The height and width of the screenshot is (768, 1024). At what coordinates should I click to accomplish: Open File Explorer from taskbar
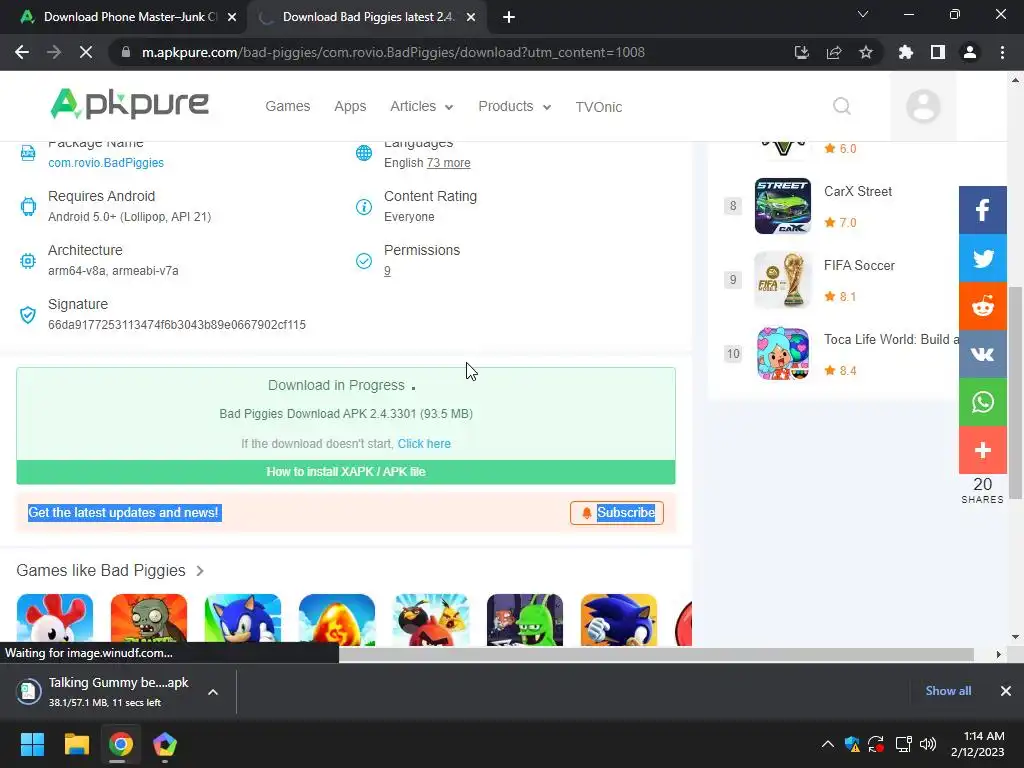pyautogui.click(x=76, y=744)
